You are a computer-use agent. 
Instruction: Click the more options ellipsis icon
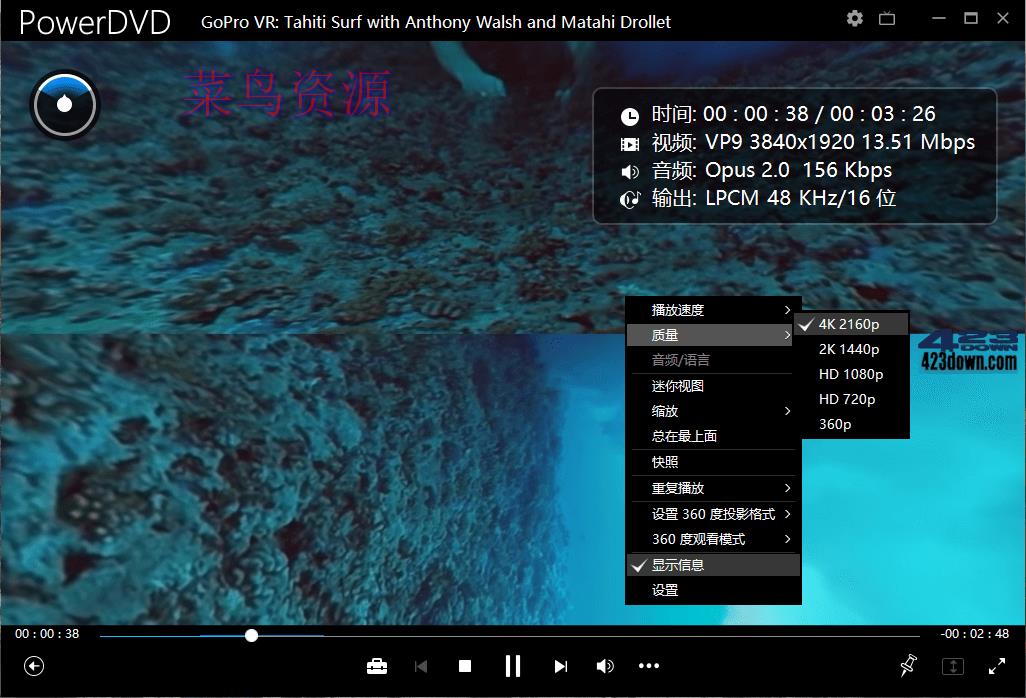tap(649, 665)
